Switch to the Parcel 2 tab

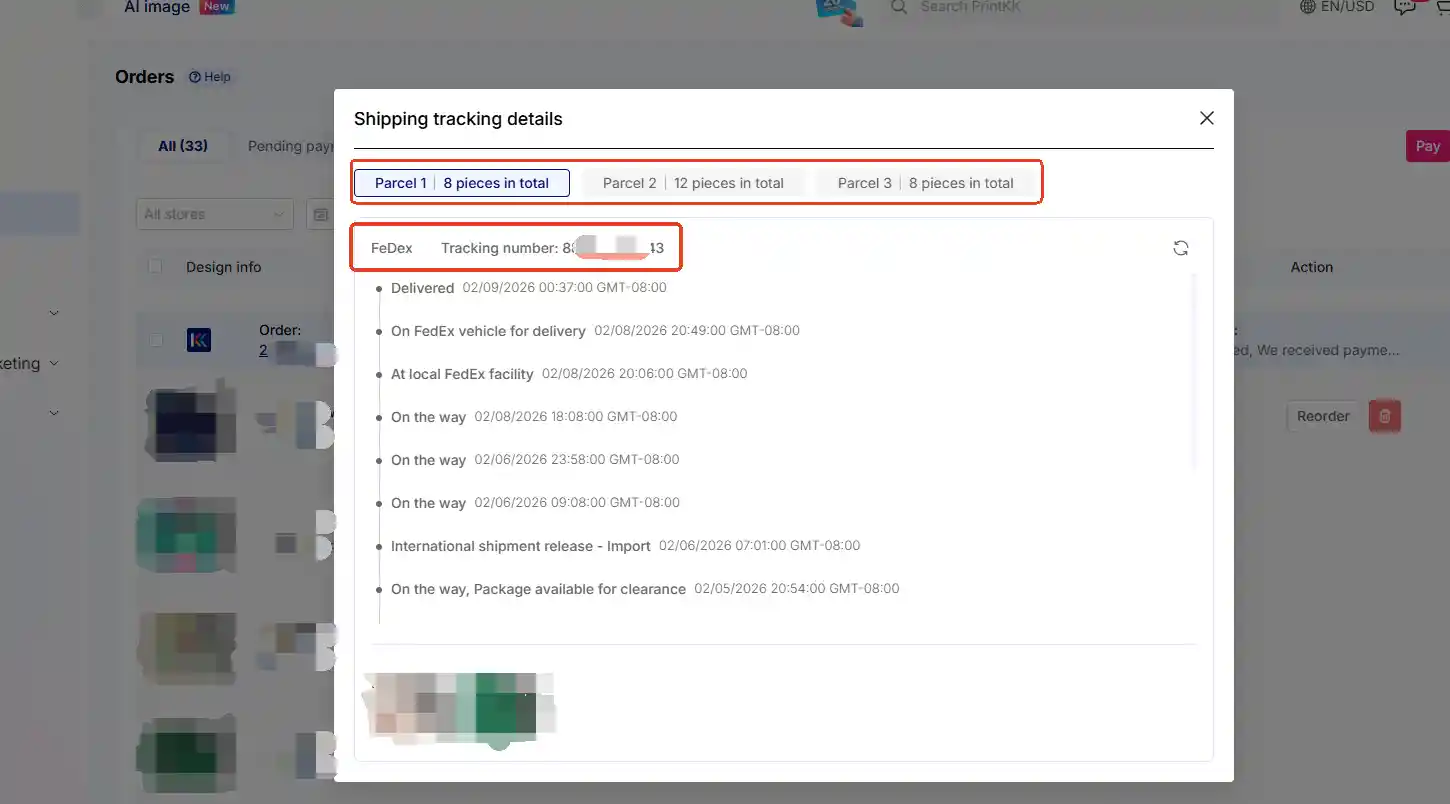(693, 182)
